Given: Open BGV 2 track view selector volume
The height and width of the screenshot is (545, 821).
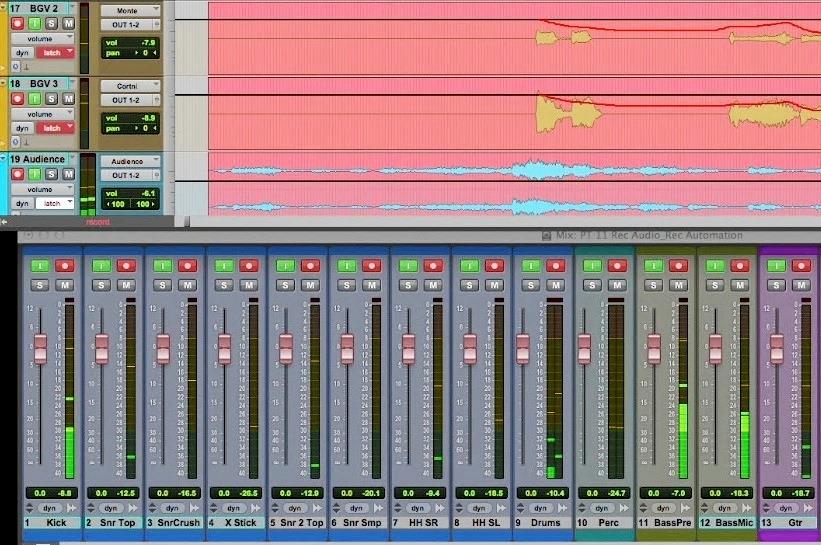Looking at the screenshot, I should pos(43,39).
